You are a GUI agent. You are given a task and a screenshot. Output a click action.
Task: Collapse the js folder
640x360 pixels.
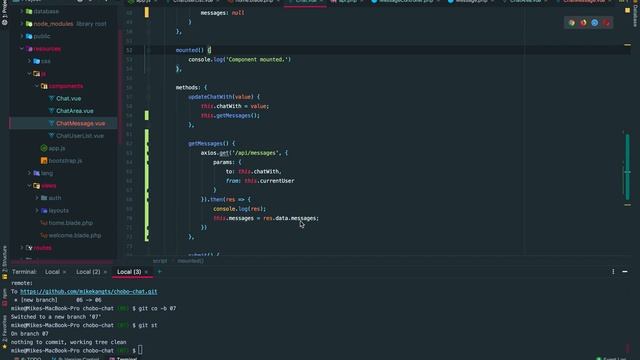click(x=29, y=73)
